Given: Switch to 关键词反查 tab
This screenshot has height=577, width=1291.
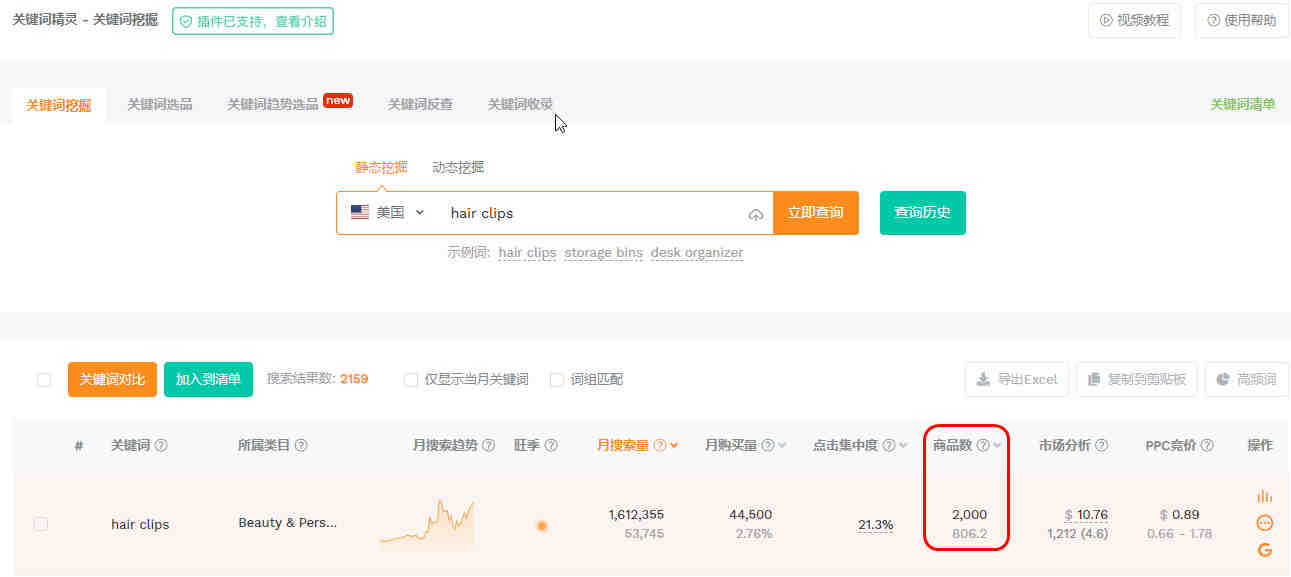Looking at the screenshot, I should click(x=420, y=104).
